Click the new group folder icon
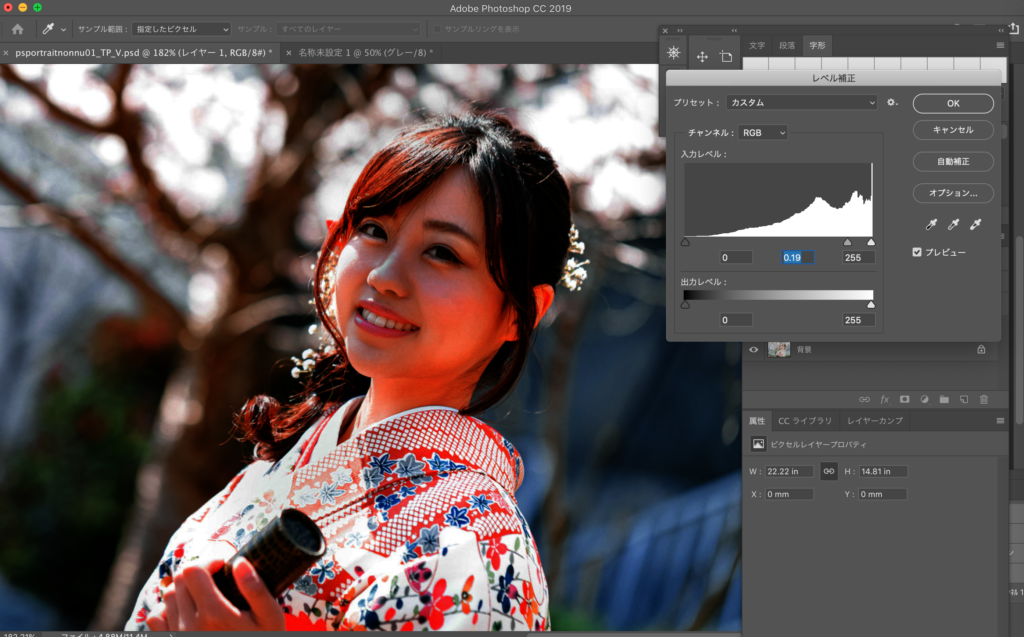Viewport: 1024px width, 637px height. pos(944,399)
